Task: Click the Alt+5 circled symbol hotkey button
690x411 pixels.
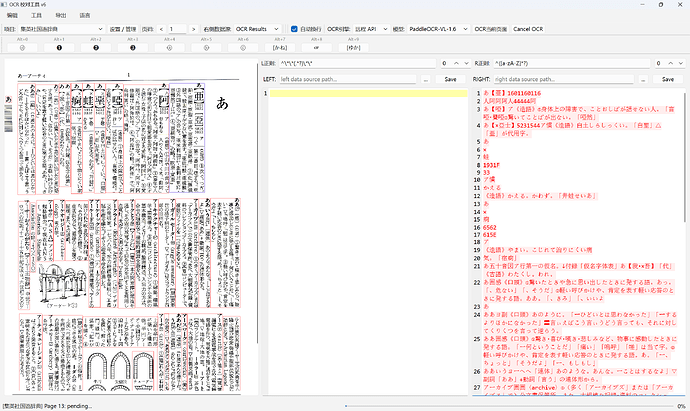Action: coord(206,48)
